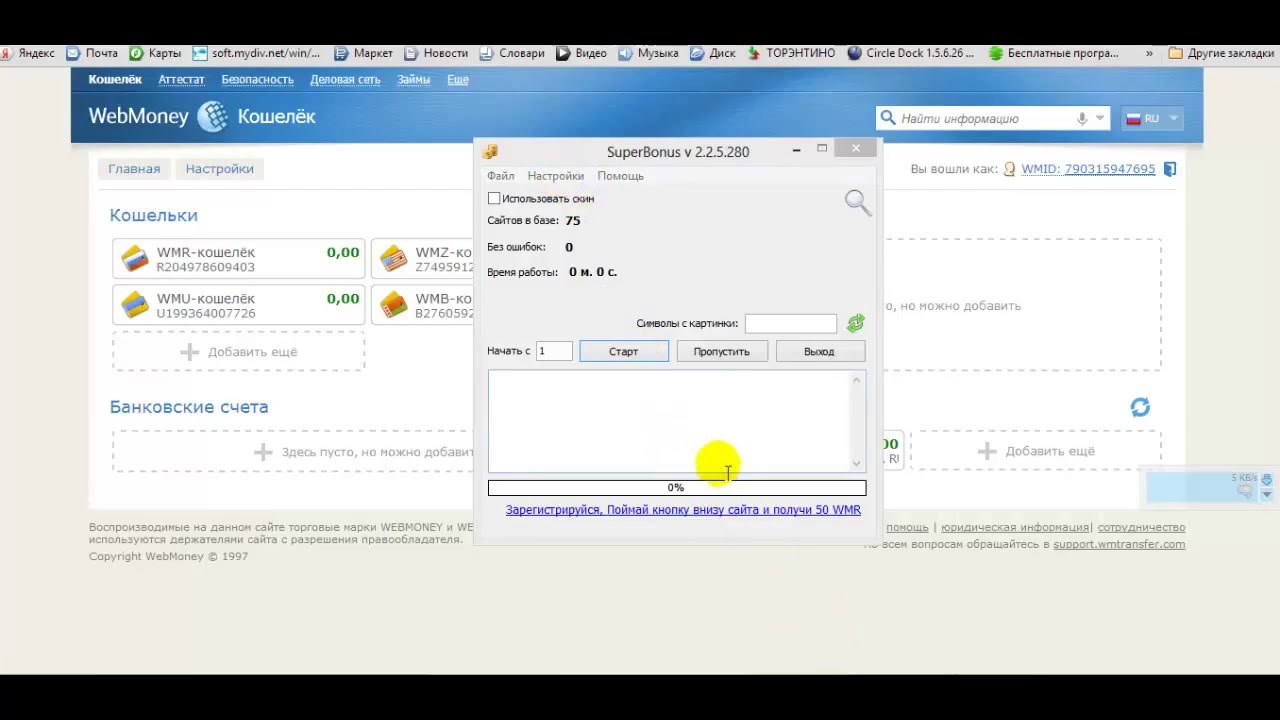Viewport: 1280px width, 720px height.
Task: Click the search magnifier in WebMoney header
Action: tap(887, 118)
